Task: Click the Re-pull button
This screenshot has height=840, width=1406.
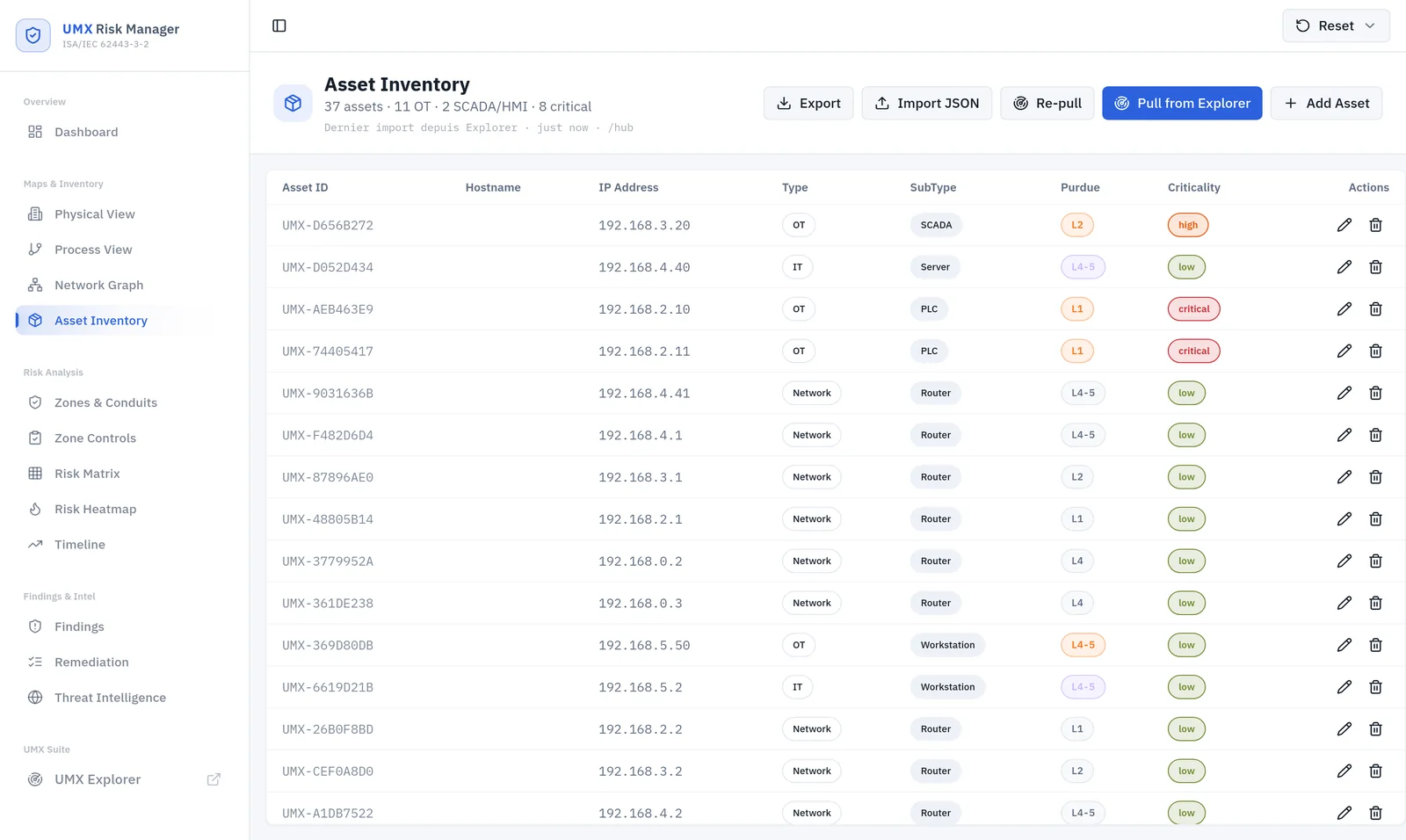Action: point(1047,103)
